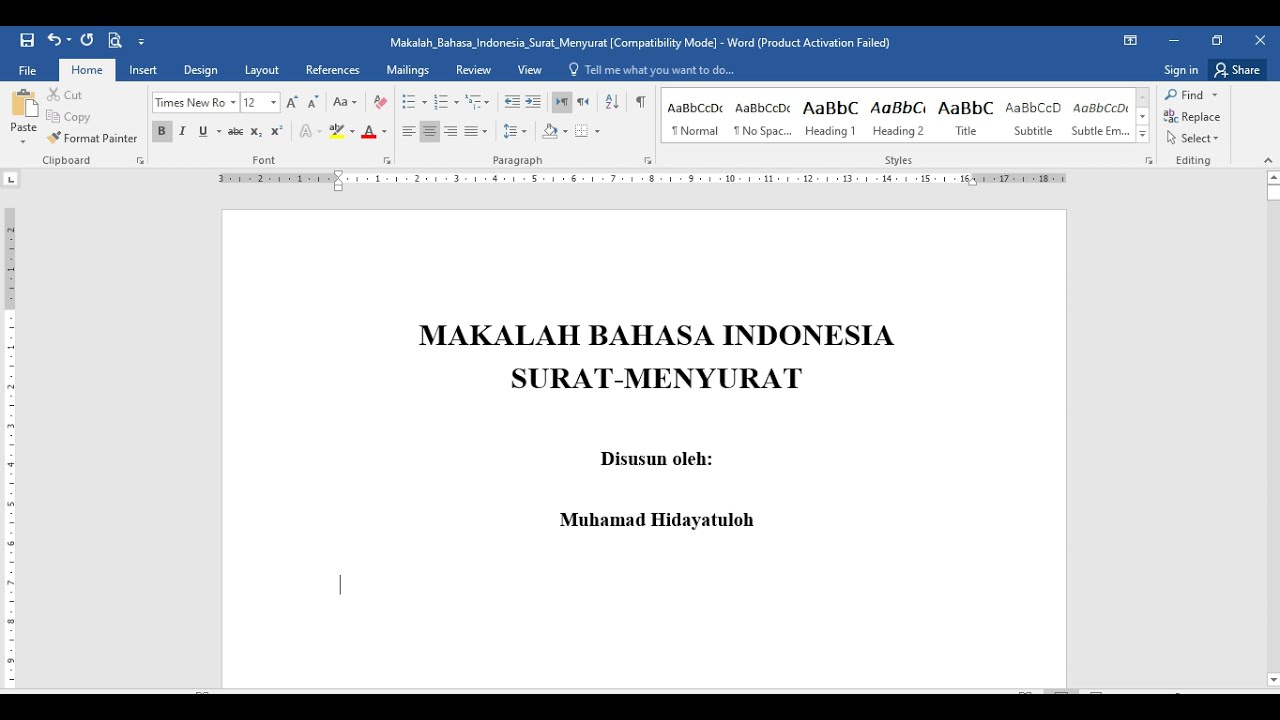Switch to the Insert tab
The image size is (1280, 720).
pos(143,70)
